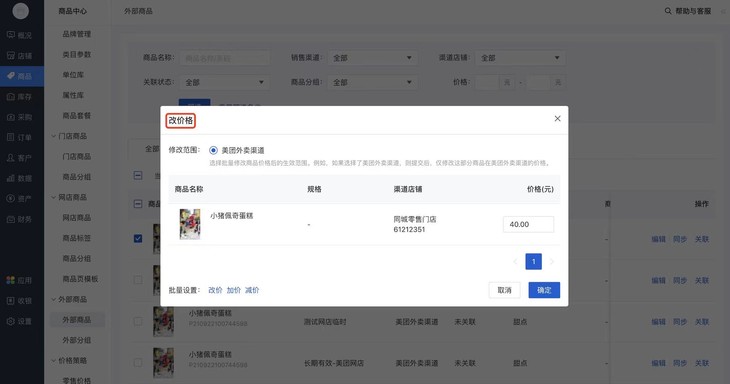The height and width of the screenshot is (384, 730).
Task: Open 外部分组 menu item
Action: tap(77, 340)
